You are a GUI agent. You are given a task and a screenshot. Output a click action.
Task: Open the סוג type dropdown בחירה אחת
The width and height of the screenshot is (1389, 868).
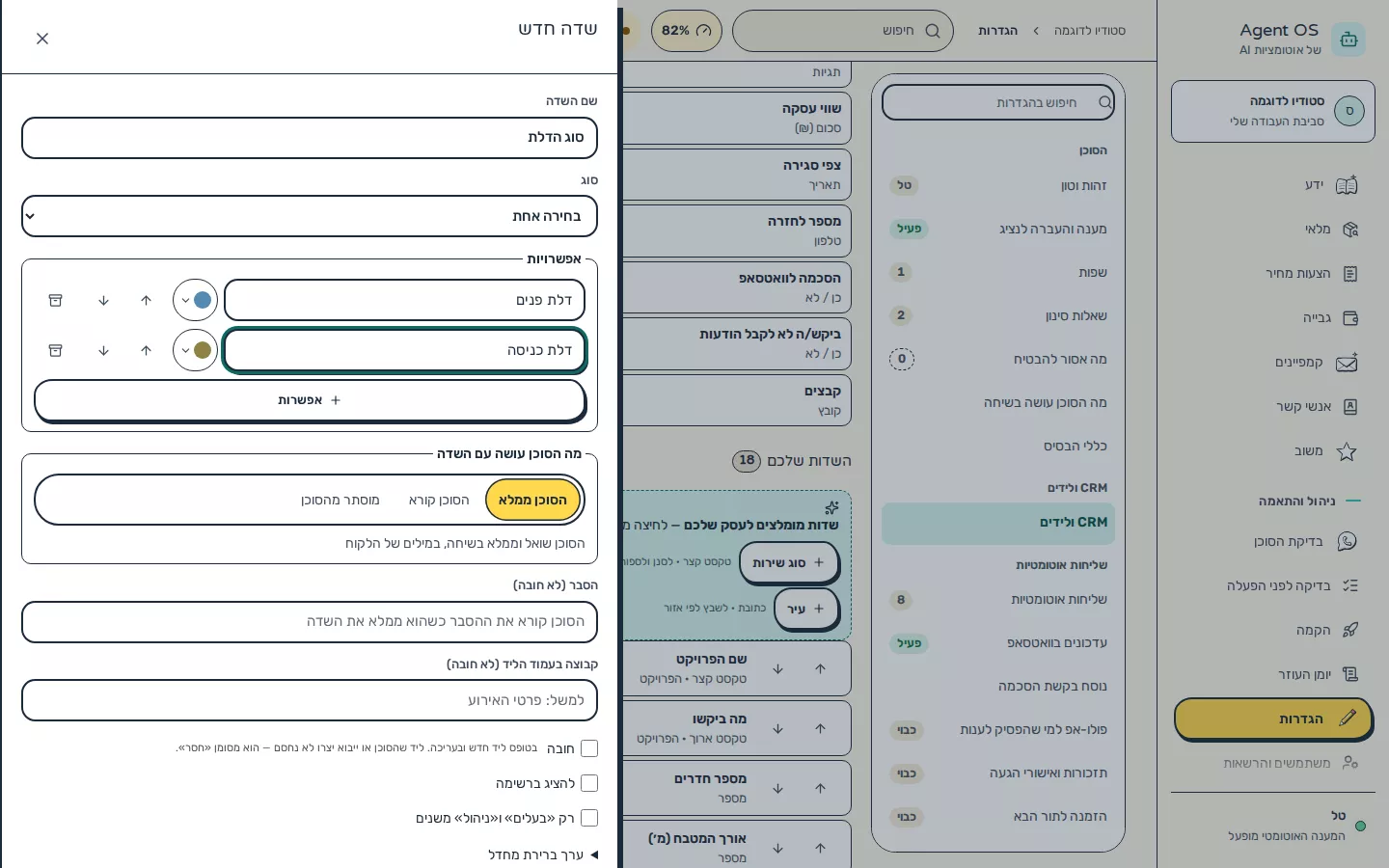(x=310, y=216)
